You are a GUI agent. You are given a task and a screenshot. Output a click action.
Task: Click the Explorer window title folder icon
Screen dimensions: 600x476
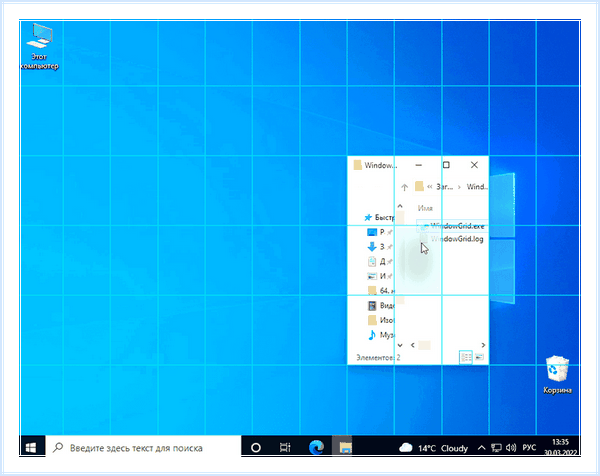point(357,165)
